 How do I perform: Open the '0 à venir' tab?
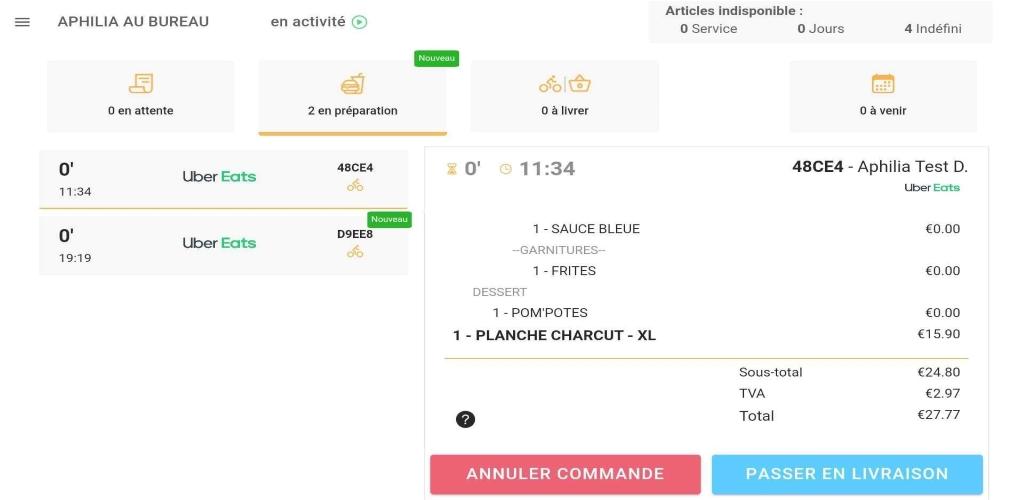coord(883,96)
